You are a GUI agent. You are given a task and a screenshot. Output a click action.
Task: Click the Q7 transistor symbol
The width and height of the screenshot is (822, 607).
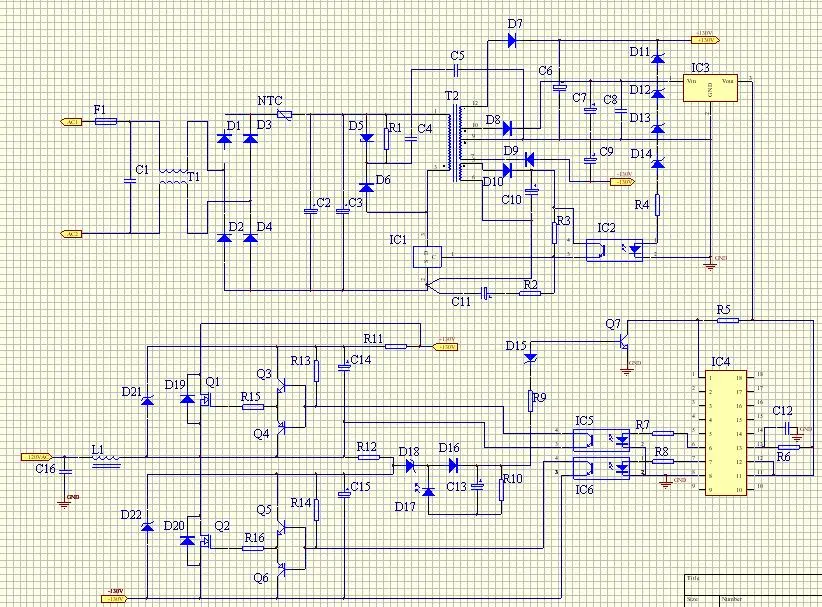tap(623, 342)
